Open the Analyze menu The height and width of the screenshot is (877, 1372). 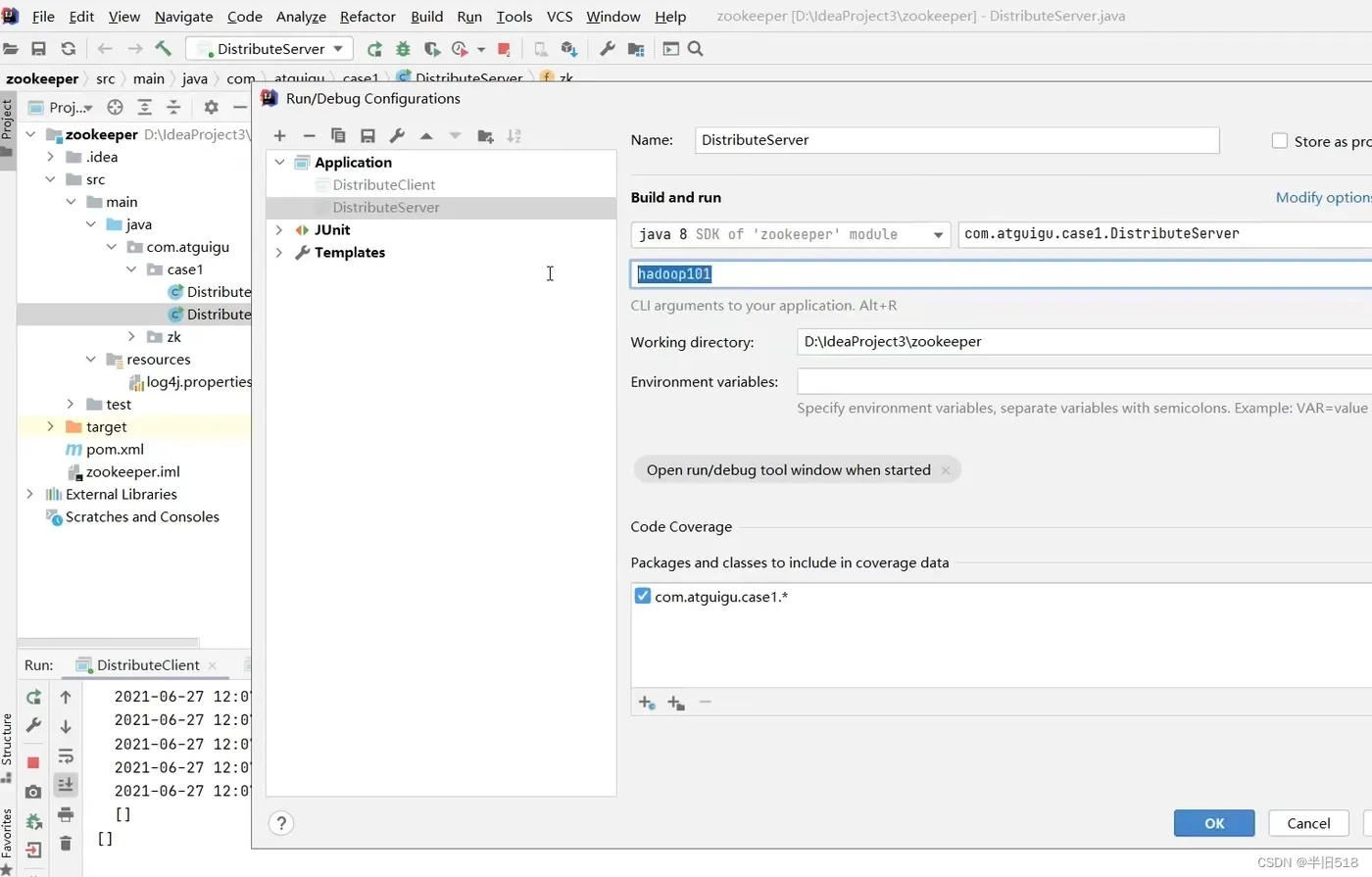coord(301,17)
